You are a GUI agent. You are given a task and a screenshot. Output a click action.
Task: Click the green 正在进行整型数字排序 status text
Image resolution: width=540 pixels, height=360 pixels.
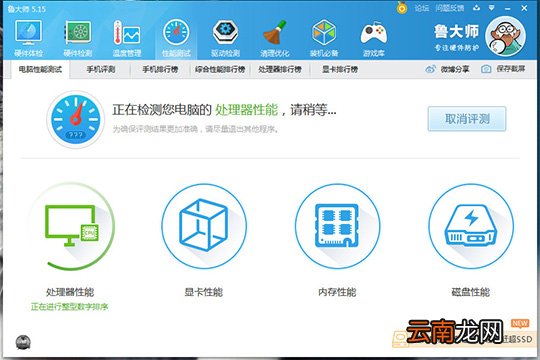click(70, 307)
